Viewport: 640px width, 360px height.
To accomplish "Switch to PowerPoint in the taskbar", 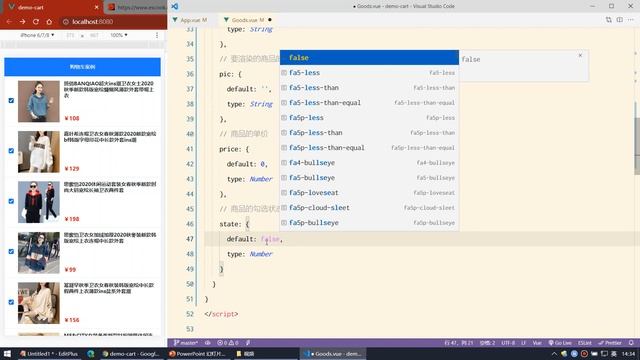I will tap(198, 353).
